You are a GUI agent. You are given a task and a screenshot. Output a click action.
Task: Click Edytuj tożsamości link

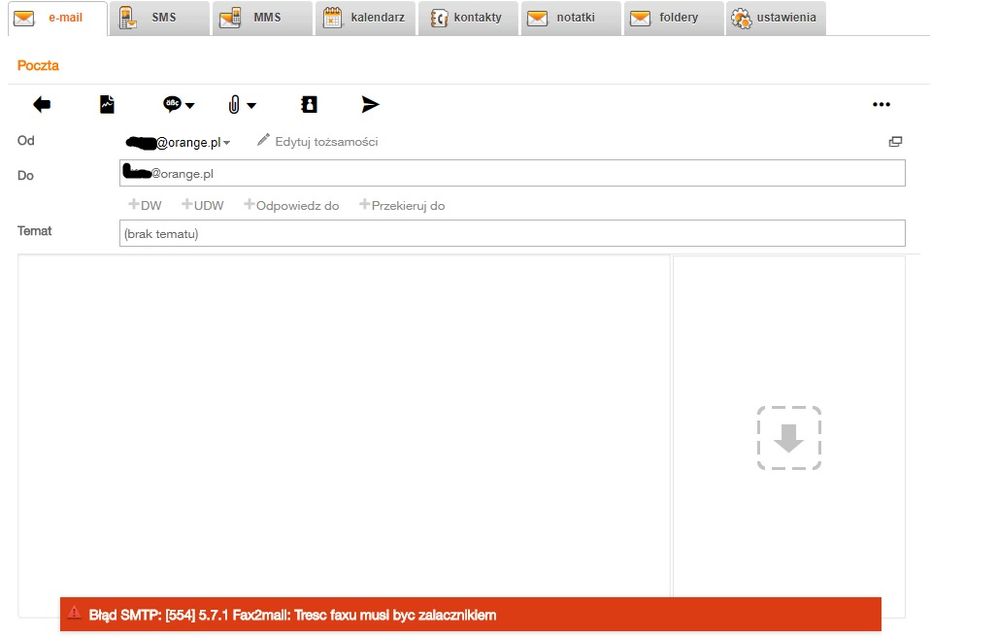click(317, 142)
